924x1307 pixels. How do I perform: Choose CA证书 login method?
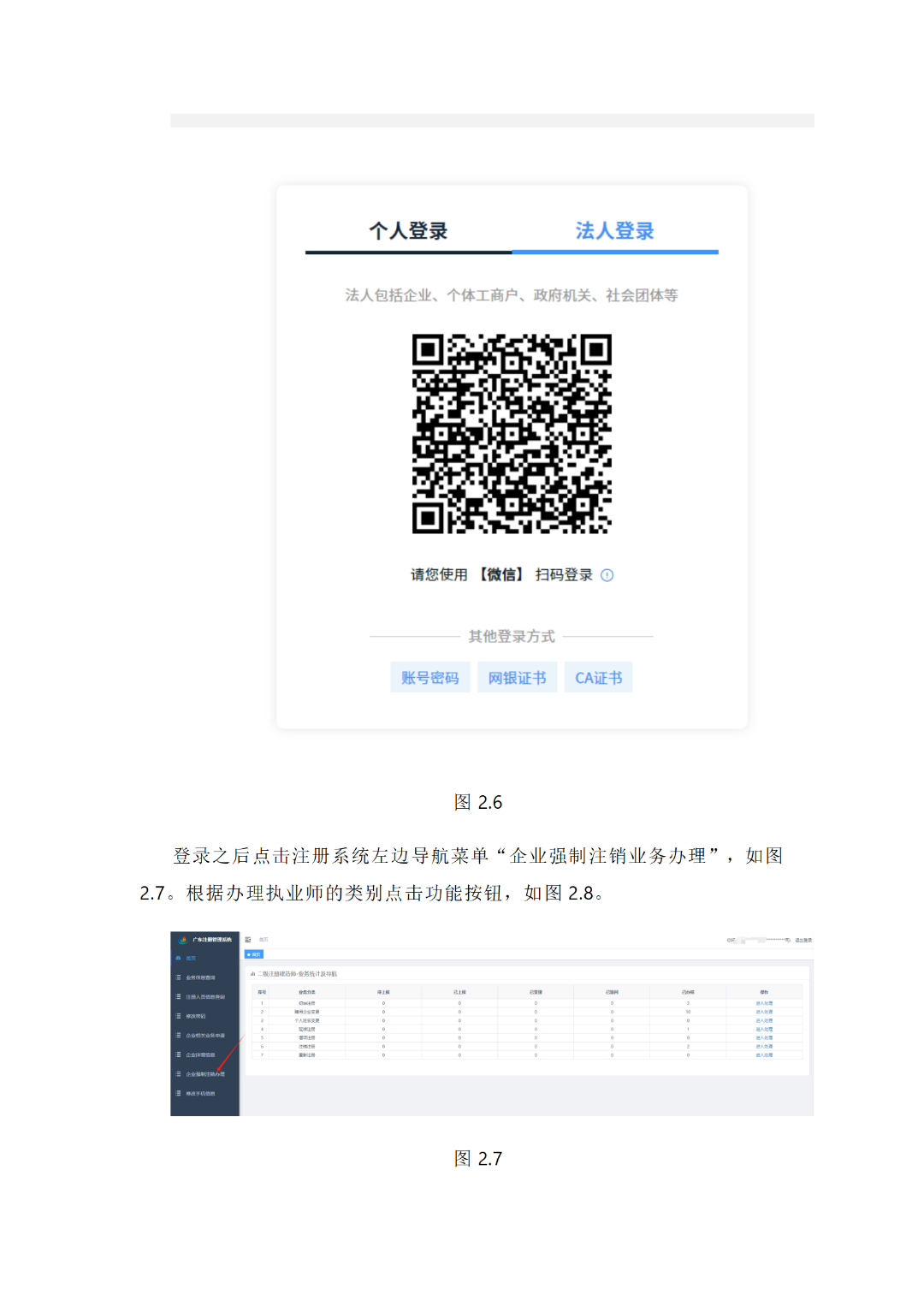(x=598, y=677)
